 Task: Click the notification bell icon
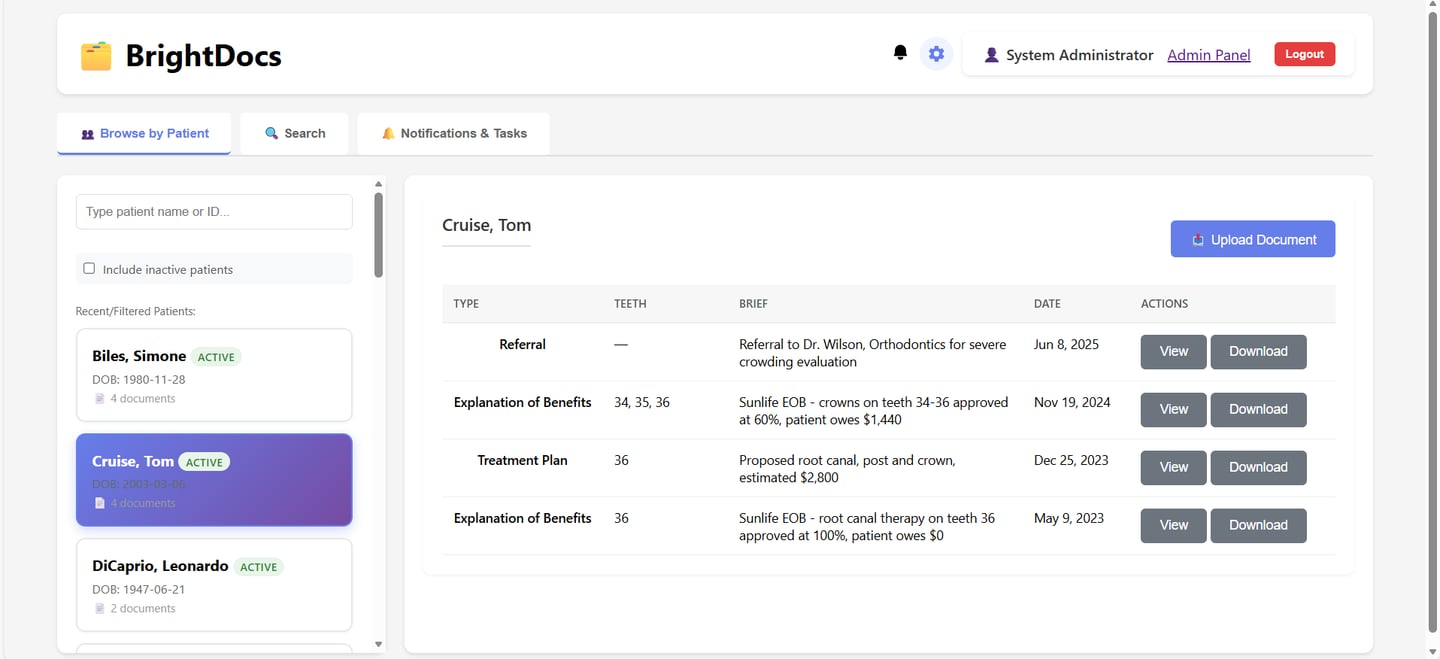click(x=900, y=53)
